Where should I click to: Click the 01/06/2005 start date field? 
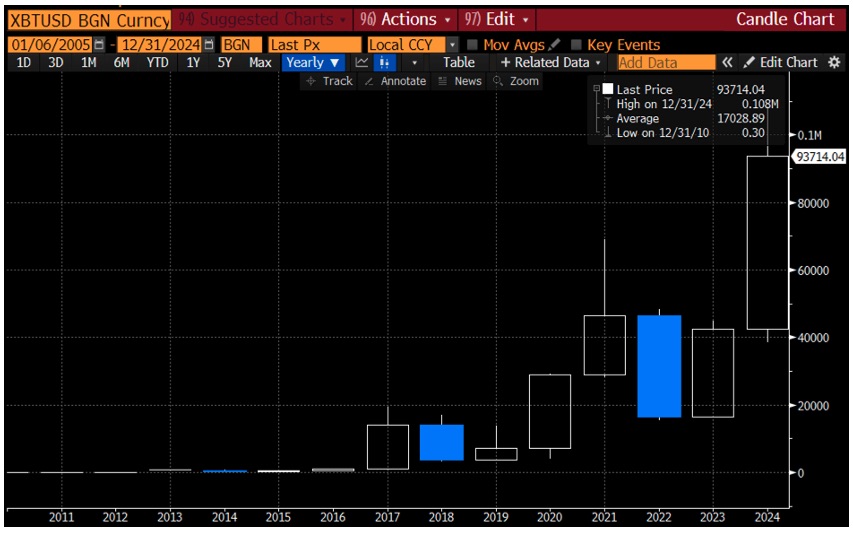51,45
